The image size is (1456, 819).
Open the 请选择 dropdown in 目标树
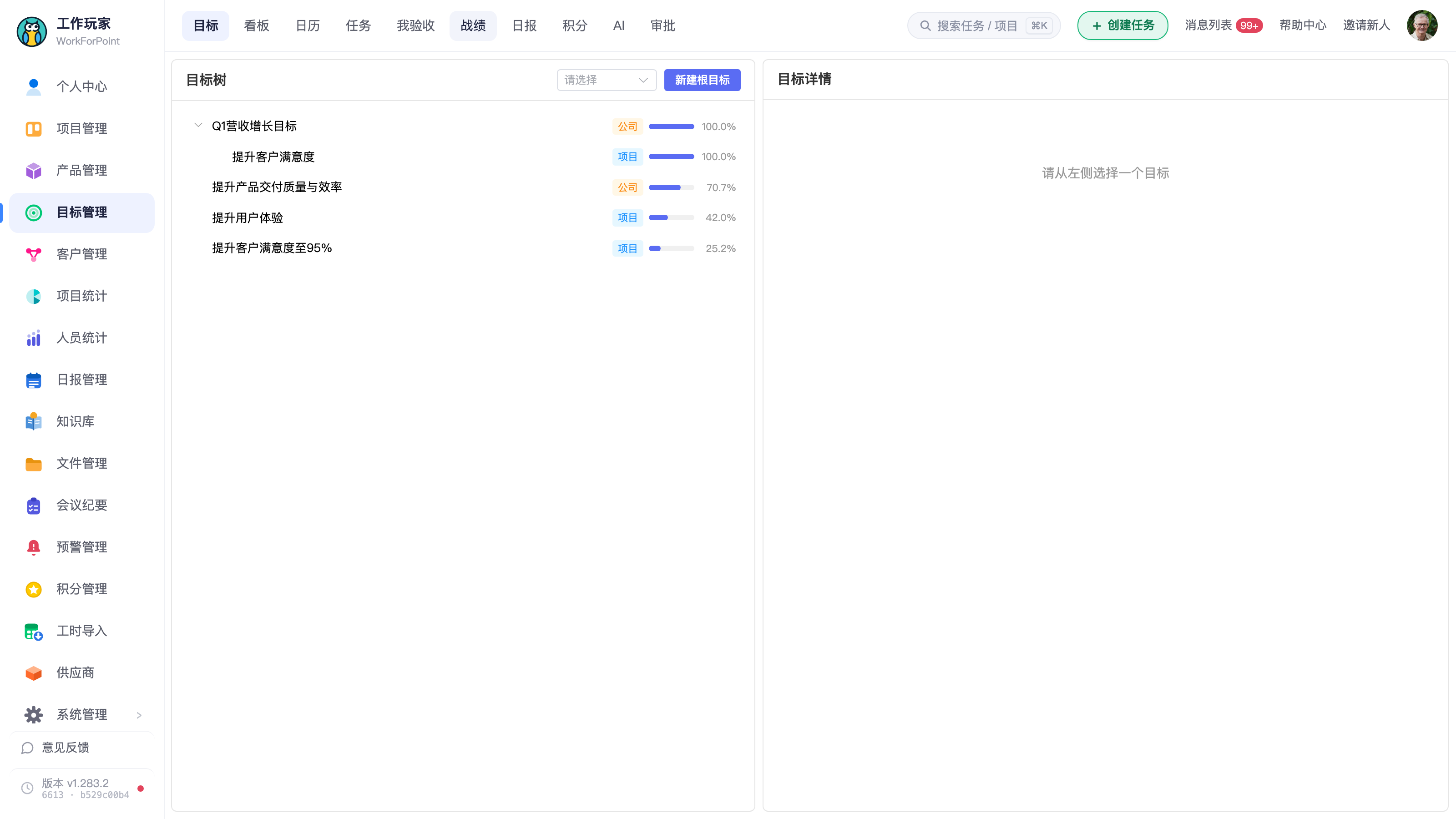[x=607, y=80]
